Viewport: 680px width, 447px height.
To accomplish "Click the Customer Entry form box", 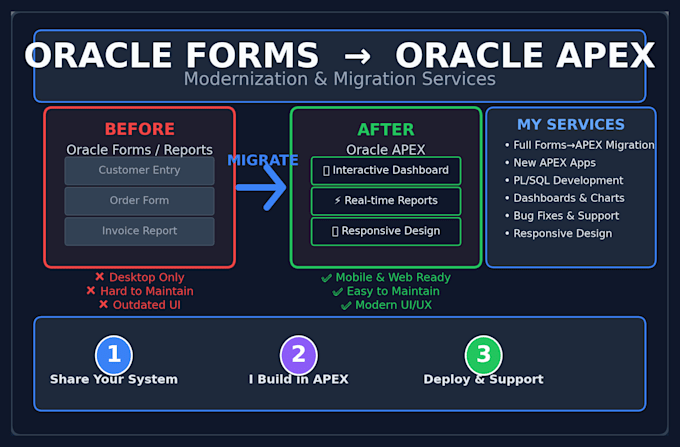I will (x=139, y=171).
